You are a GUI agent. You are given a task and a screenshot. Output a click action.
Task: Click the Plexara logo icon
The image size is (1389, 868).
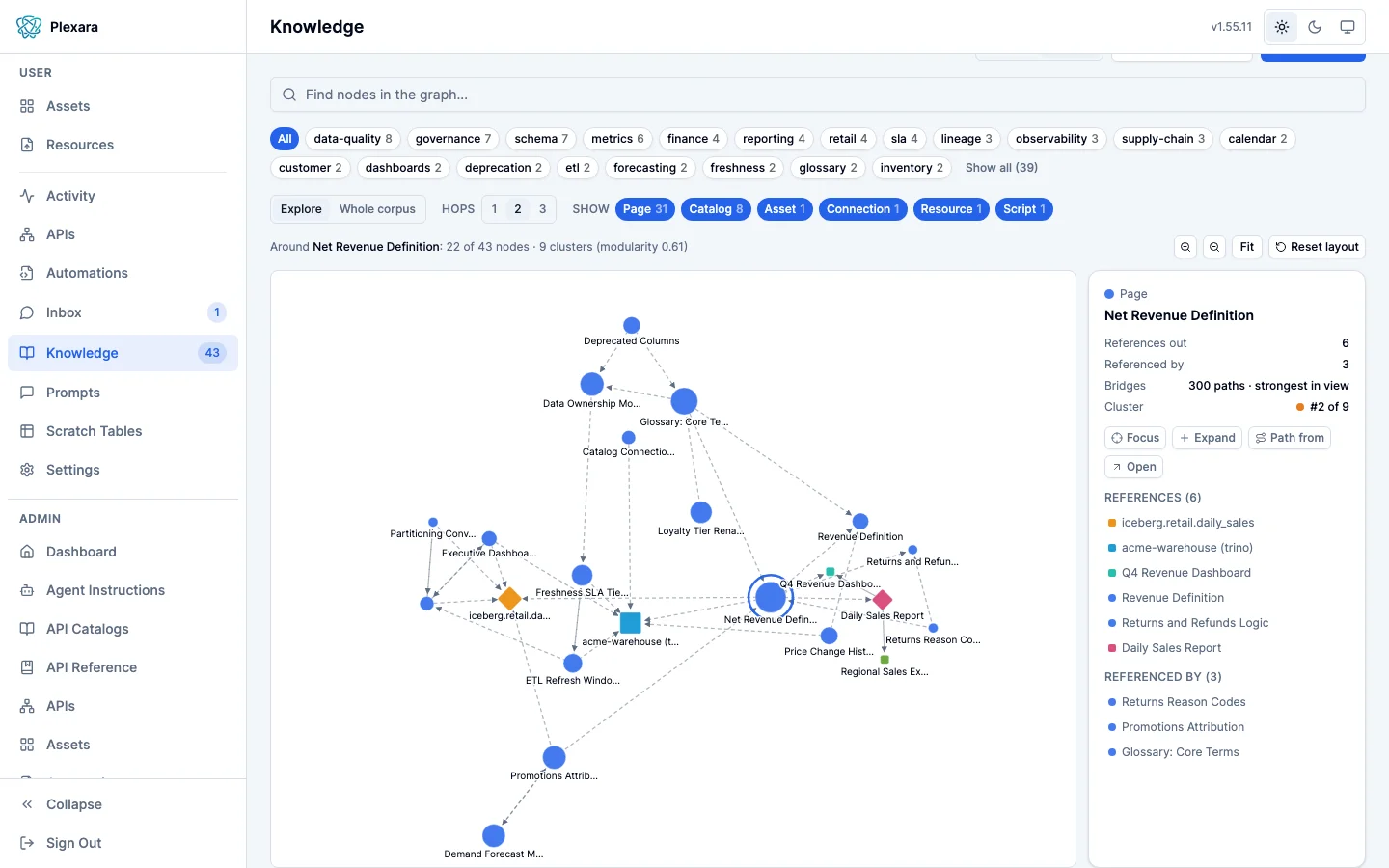coord(29,27)
